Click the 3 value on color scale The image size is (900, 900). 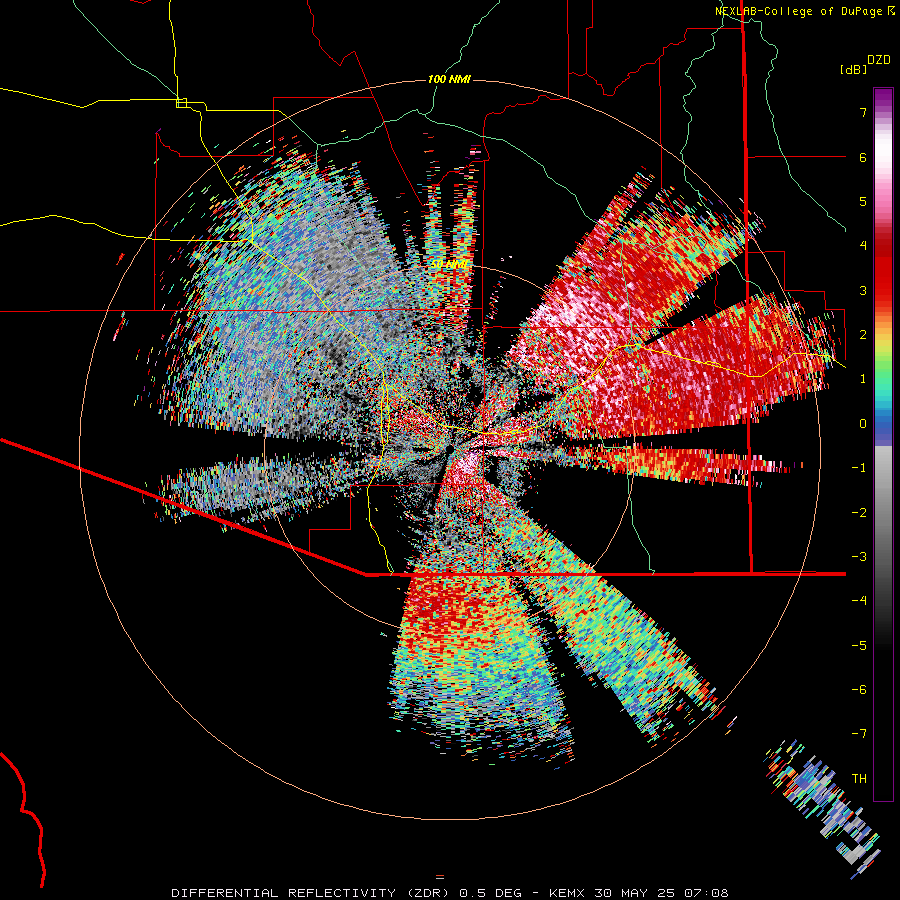click(x=863, y=290)
